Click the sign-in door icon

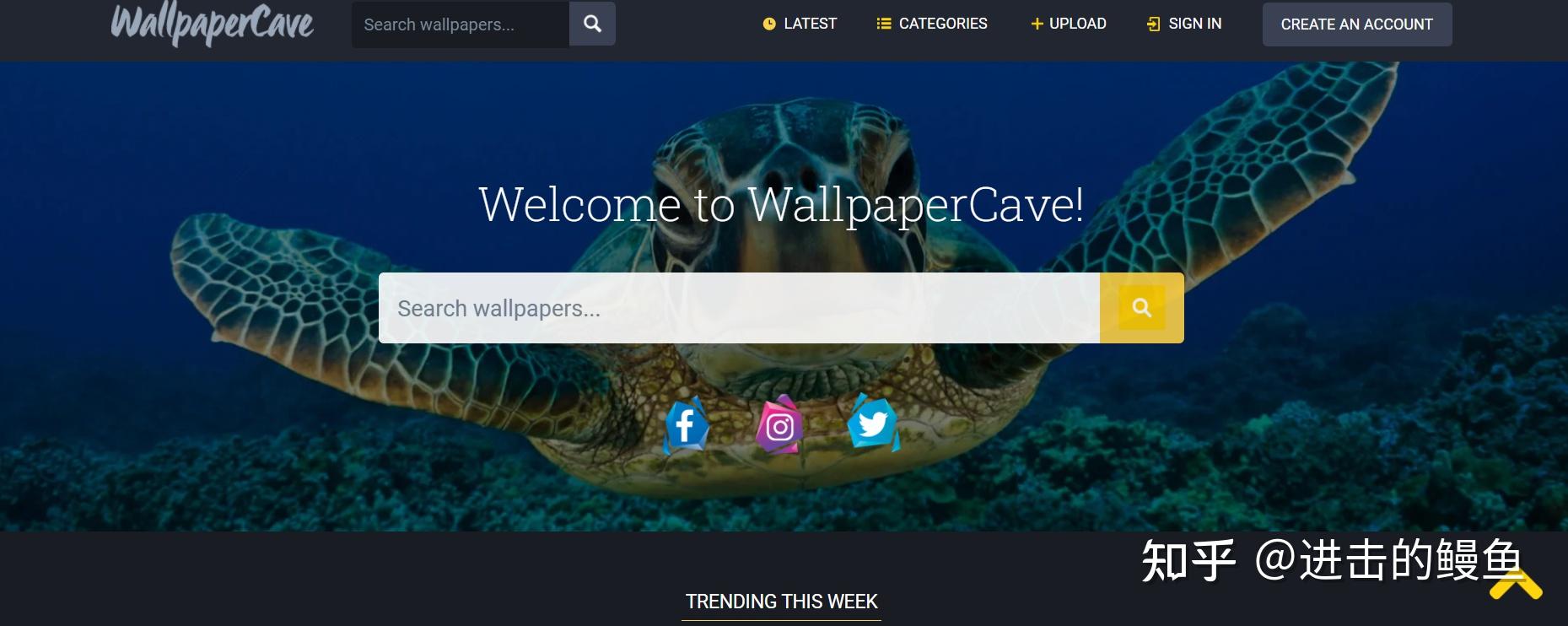pos(1154,24)
